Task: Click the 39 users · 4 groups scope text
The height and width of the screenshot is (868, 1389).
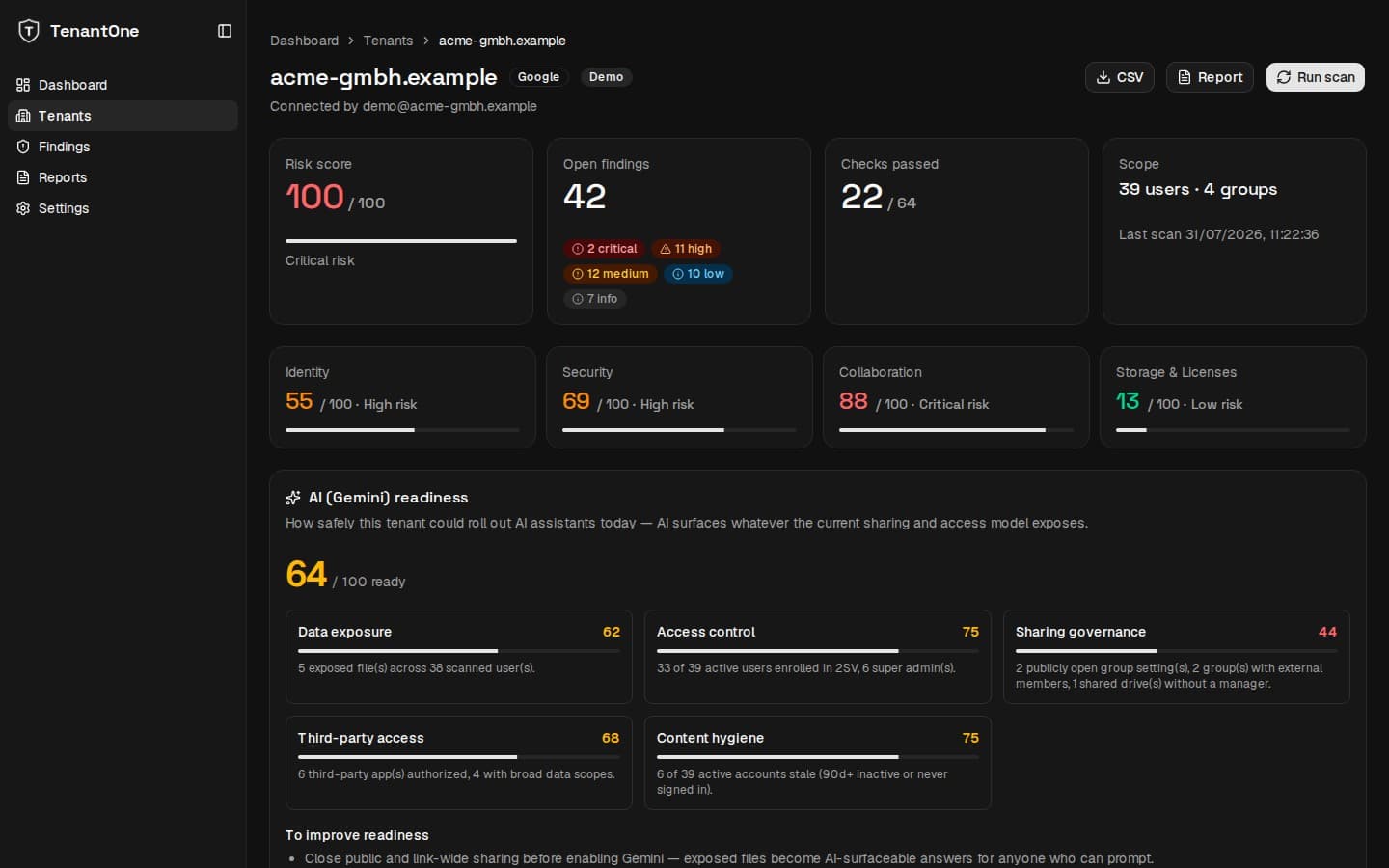Action: click(x=1198, y=189)
